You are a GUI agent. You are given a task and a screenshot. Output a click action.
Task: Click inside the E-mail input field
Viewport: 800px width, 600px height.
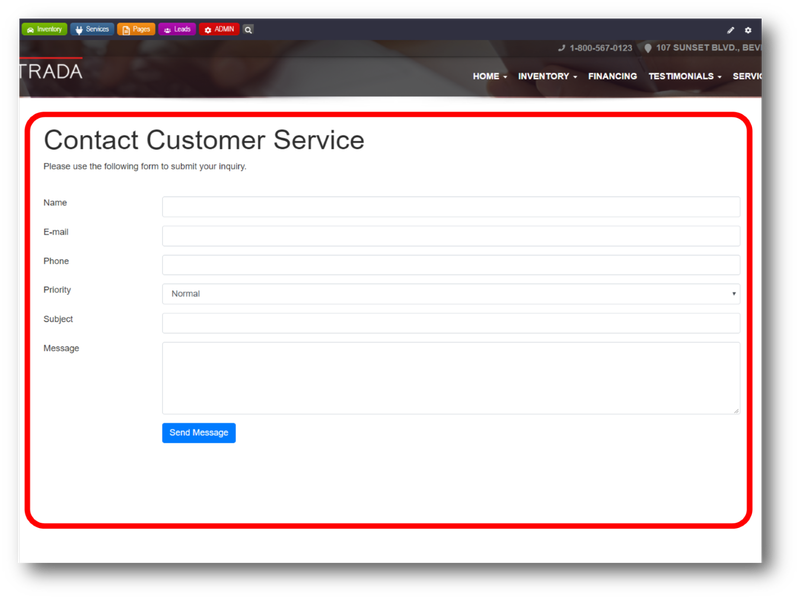click(451, 236)
